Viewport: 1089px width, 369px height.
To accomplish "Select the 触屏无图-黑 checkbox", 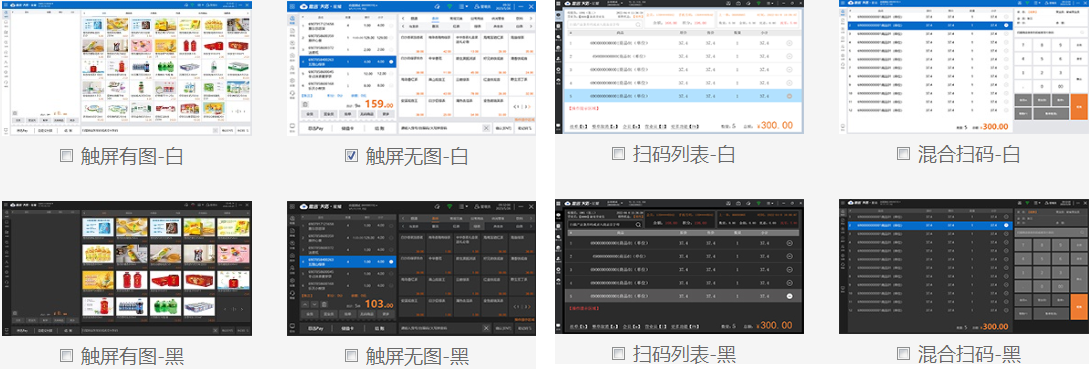I will 351,356.
